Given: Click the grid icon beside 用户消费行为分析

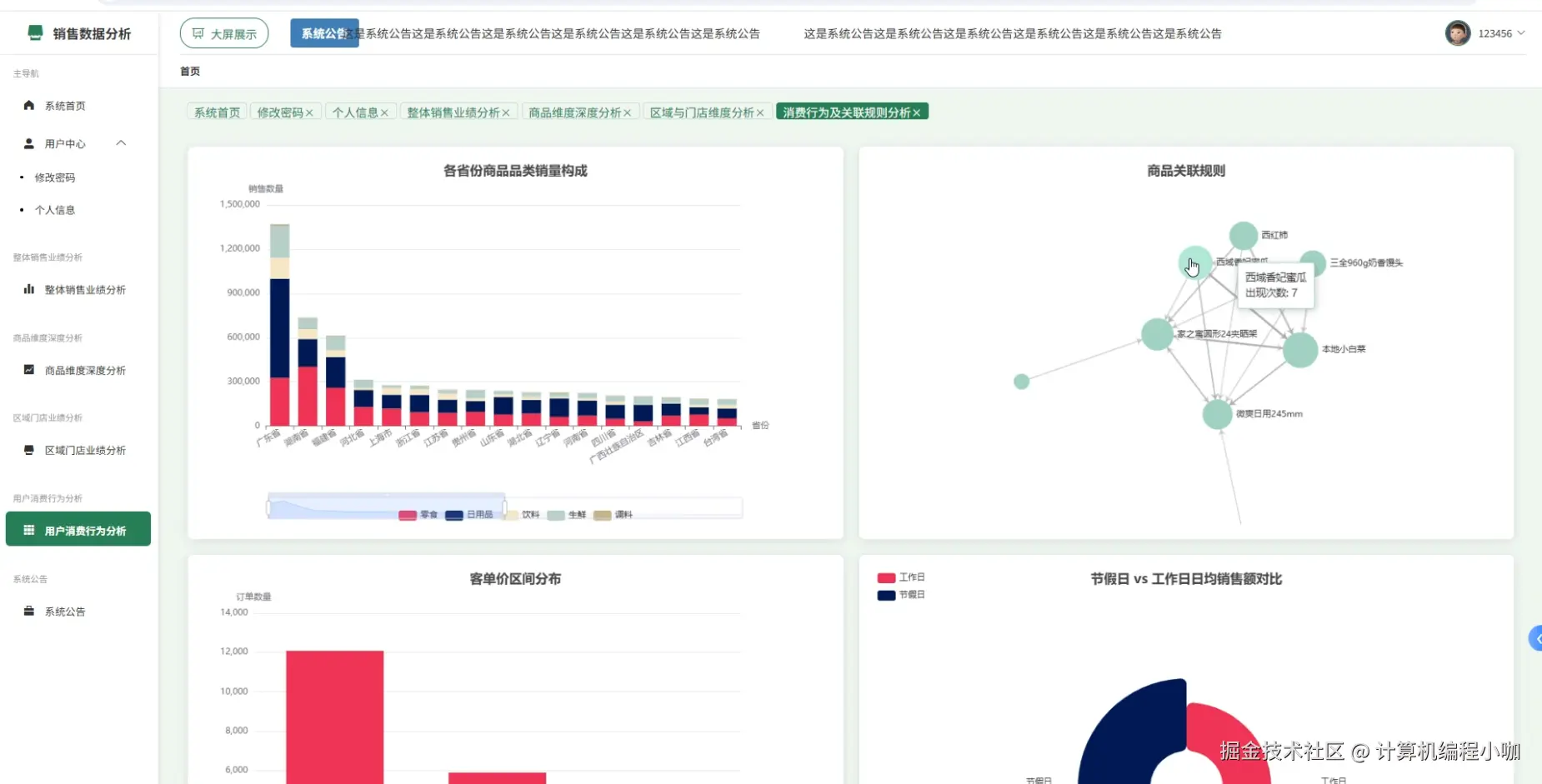Looking at the screenshot, I should click(29, 530).
